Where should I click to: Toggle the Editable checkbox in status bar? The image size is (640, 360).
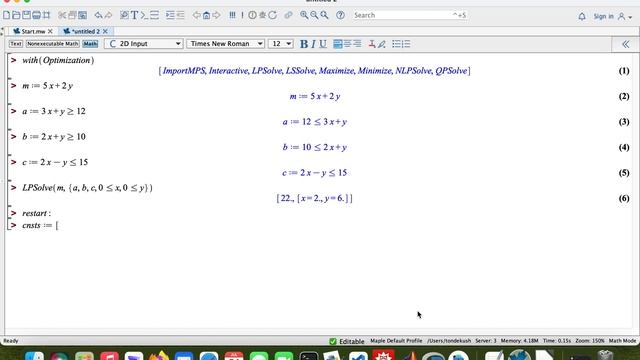[333, 341]
